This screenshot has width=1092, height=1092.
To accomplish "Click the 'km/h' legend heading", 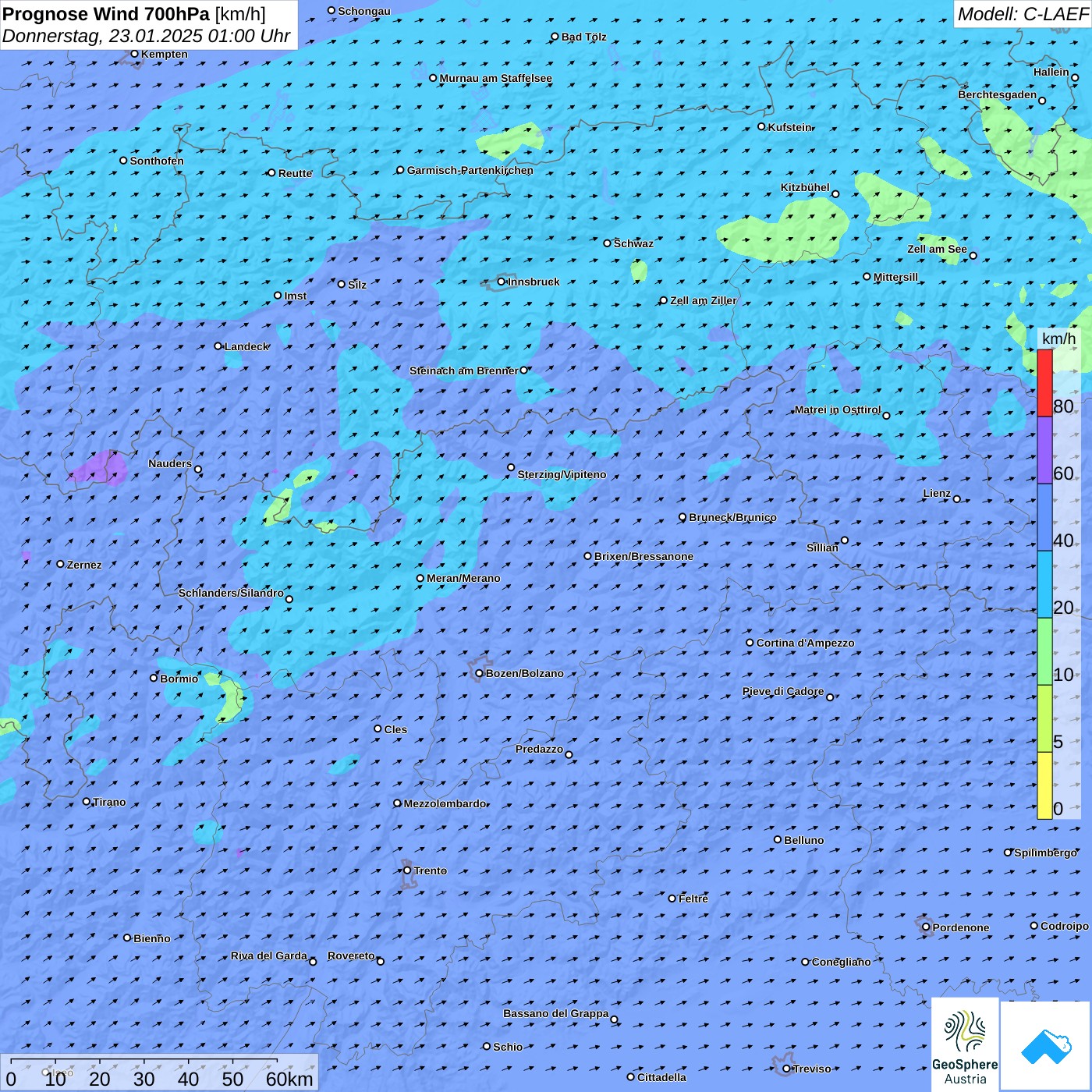I will click(1058, 339).
